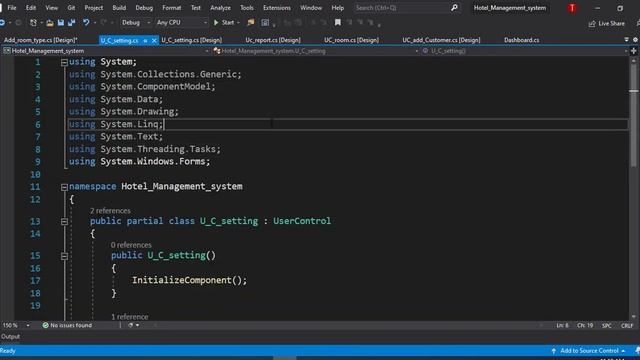Click the window layout icon beside Find

[265, 23]
